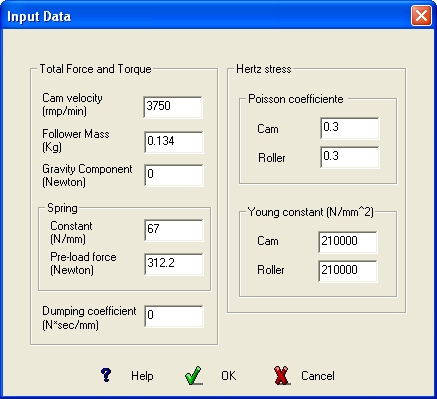Viewport: 437px width, 399px height.
Task: Click the Poisson coefficient Cam field
Action: (350, 128)
